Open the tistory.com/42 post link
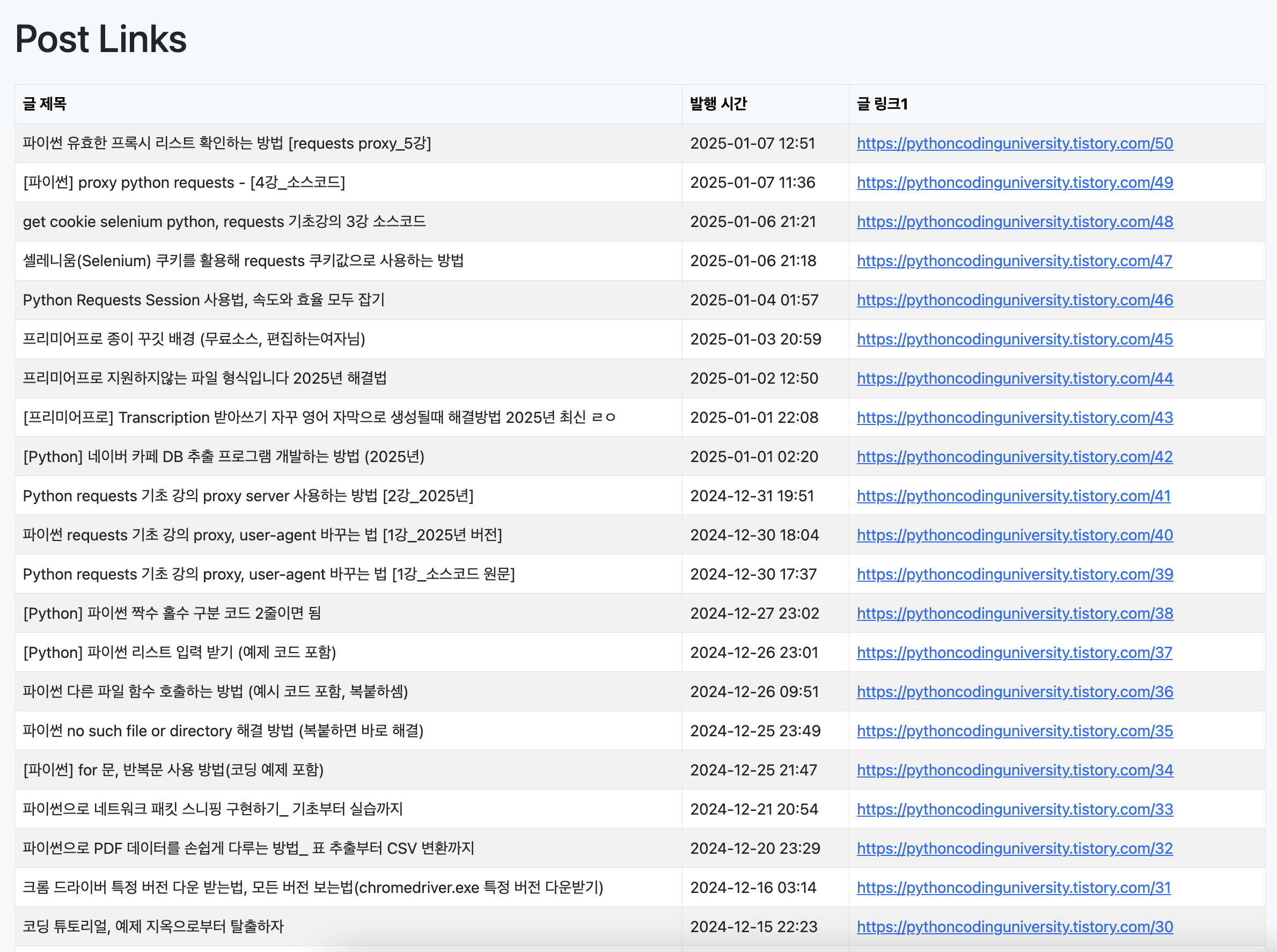 click(x=1014, y=456)
